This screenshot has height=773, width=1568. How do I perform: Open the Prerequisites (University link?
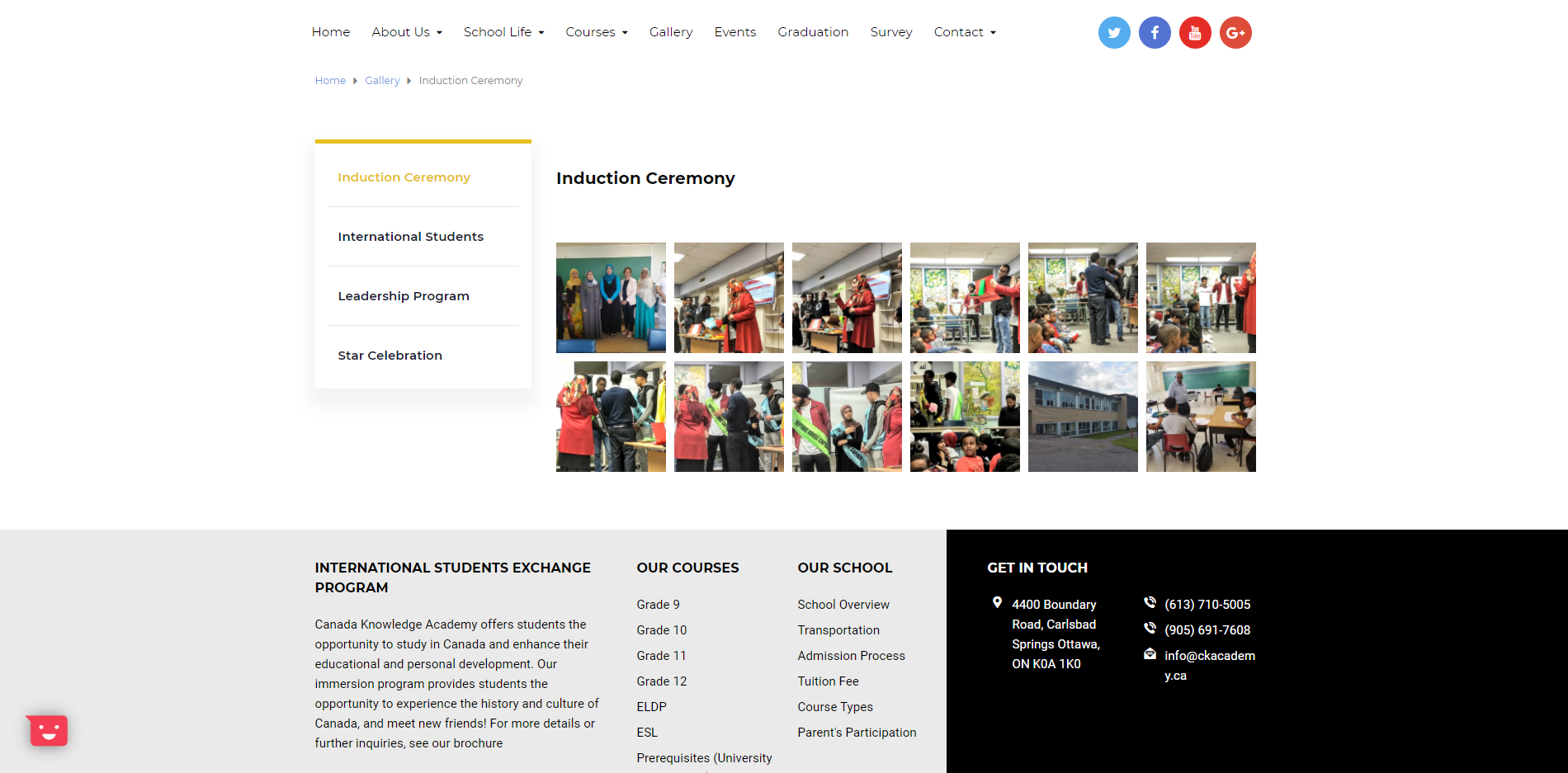pyautogui.click(x=705, y=758)
